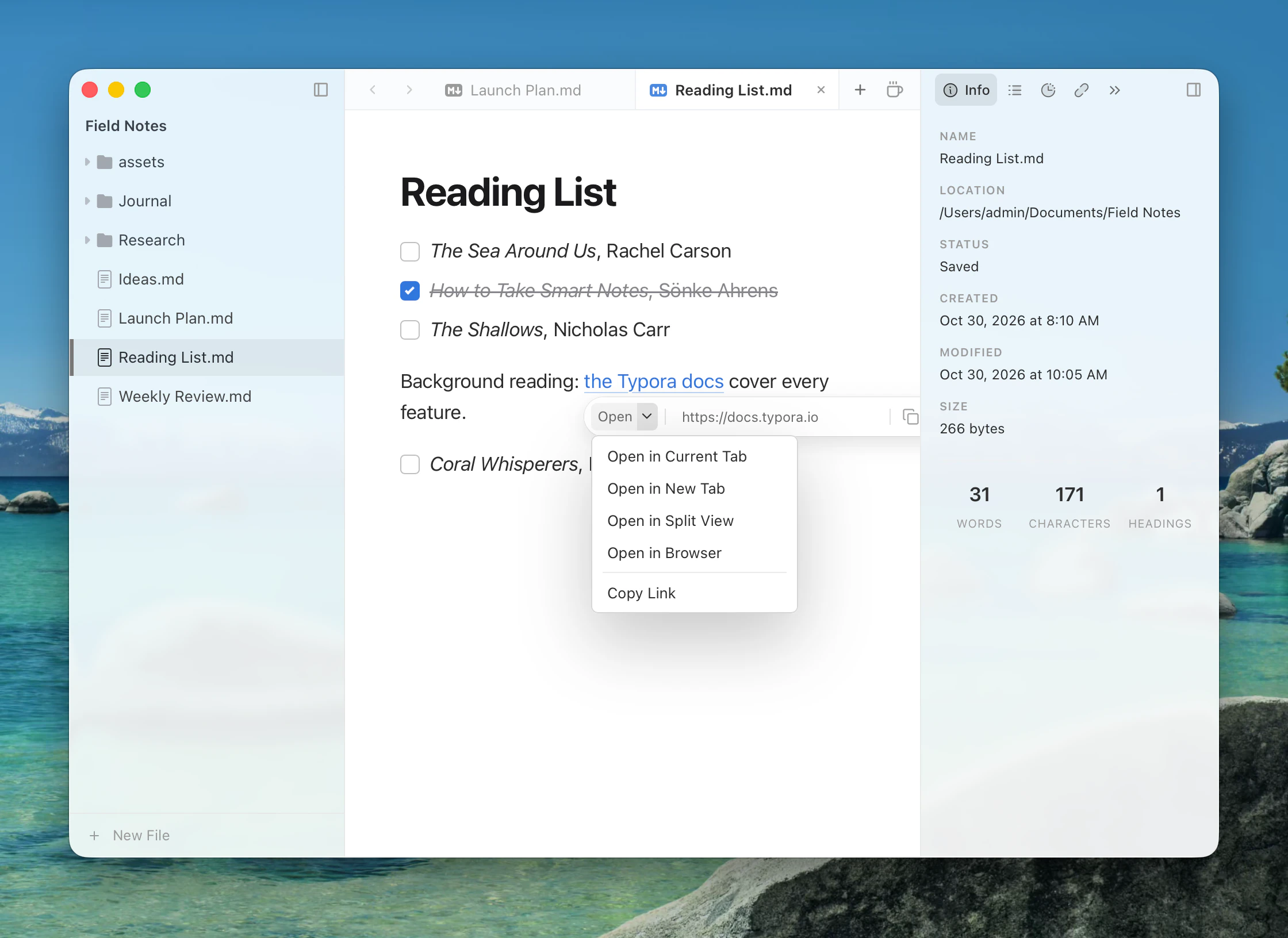The width and height of the screenshot is (1288, 938).
Task: Choose Open in Current Tab
Action: coord(694,456)
